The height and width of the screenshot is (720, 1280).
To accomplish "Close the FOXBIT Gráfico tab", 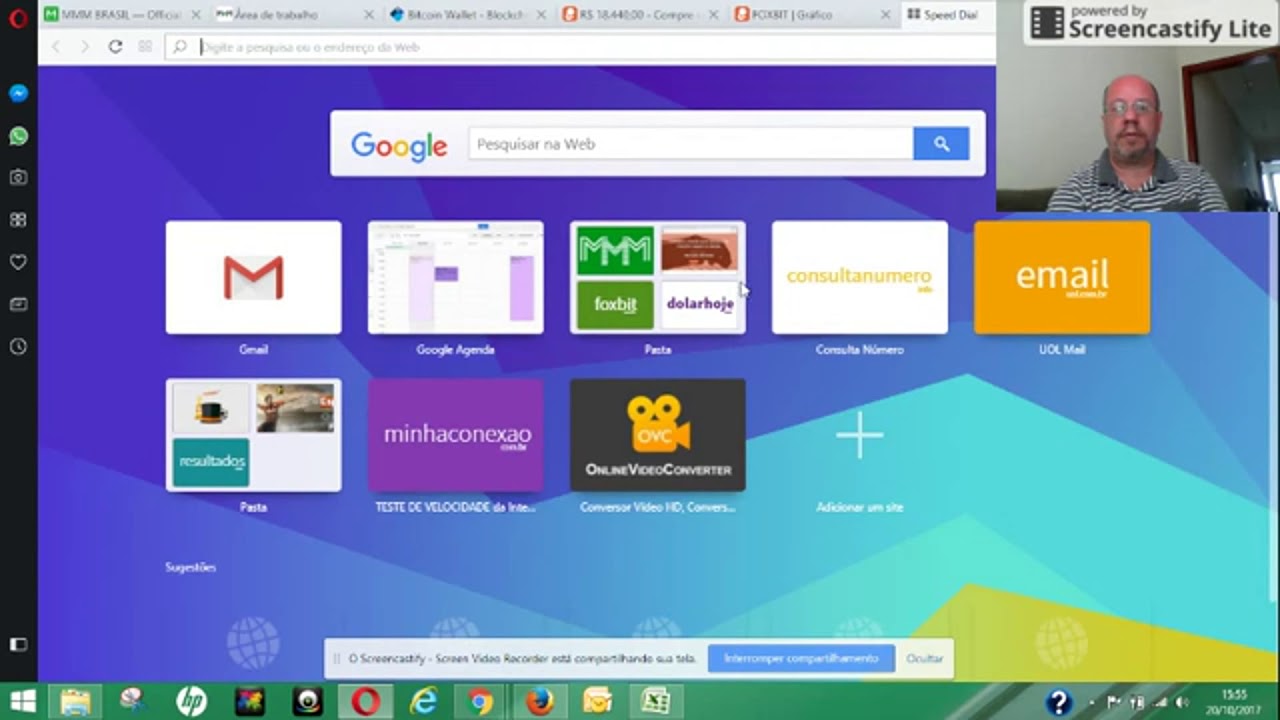I will click(x=886, y=15).
